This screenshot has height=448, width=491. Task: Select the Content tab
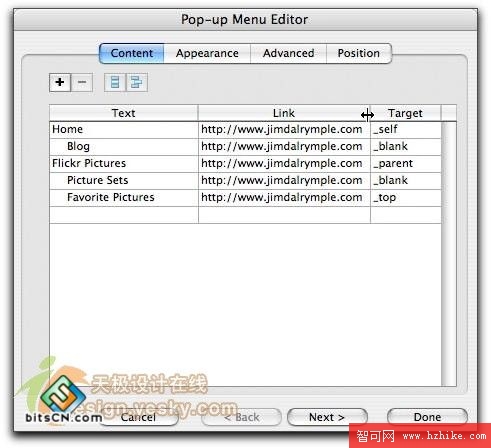tap(132, 53)
